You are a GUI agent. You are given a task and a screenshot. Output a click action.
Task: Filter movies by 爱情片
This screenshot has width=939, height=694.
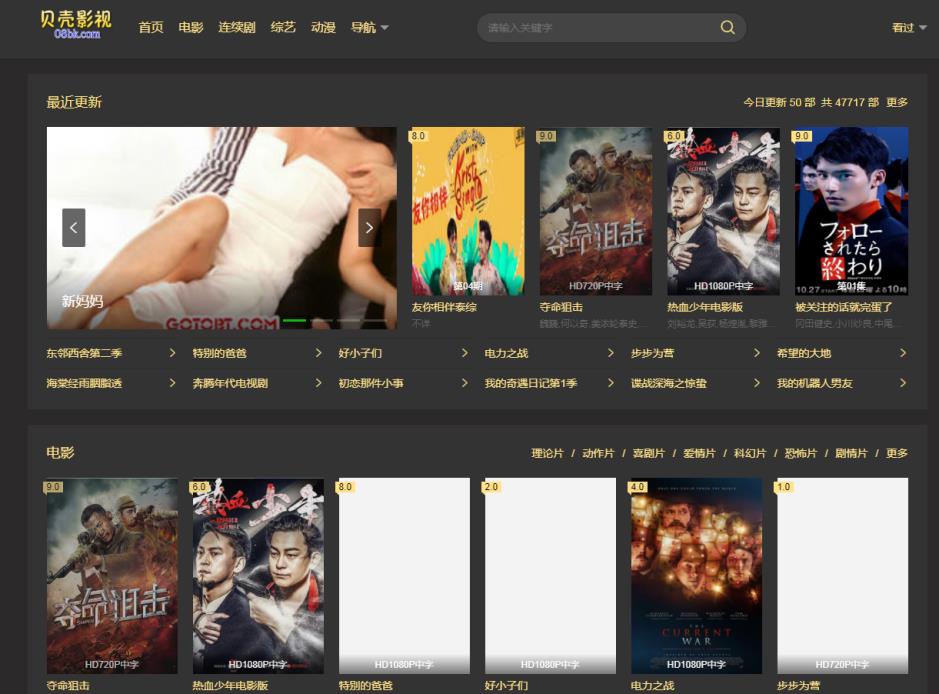[x=699, y=453]
